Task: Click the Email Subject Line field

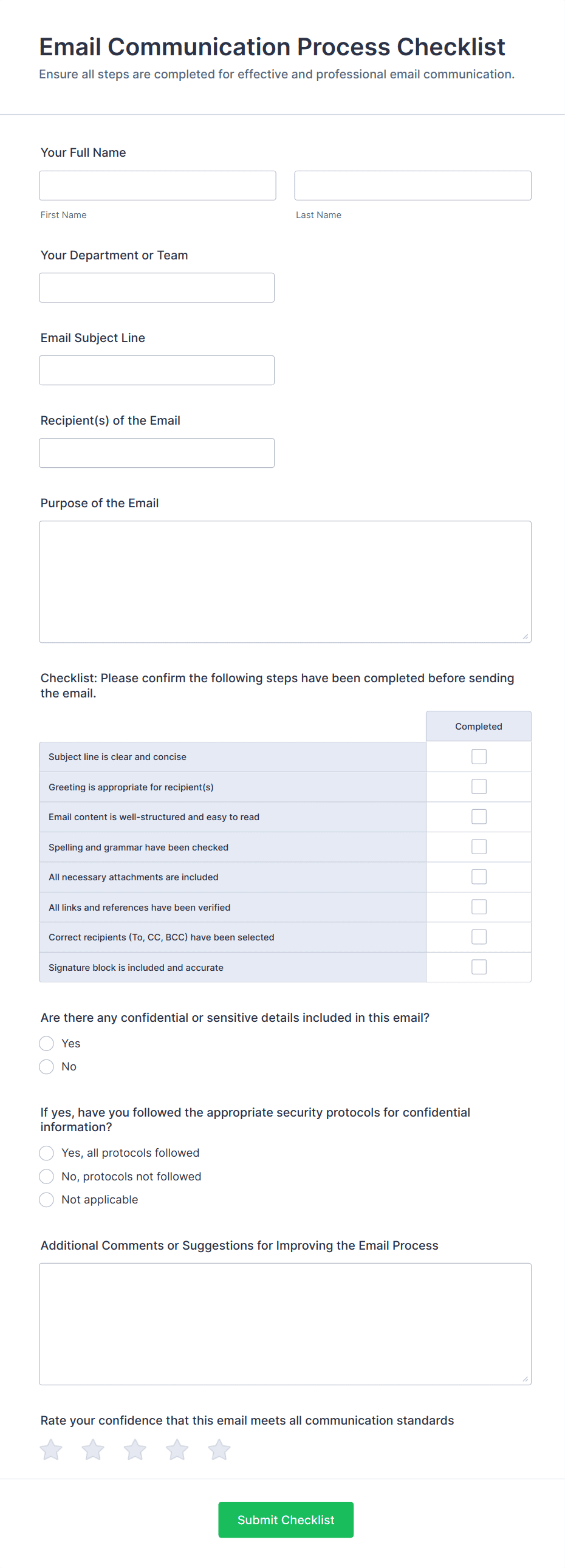Action: coord(157,370)
